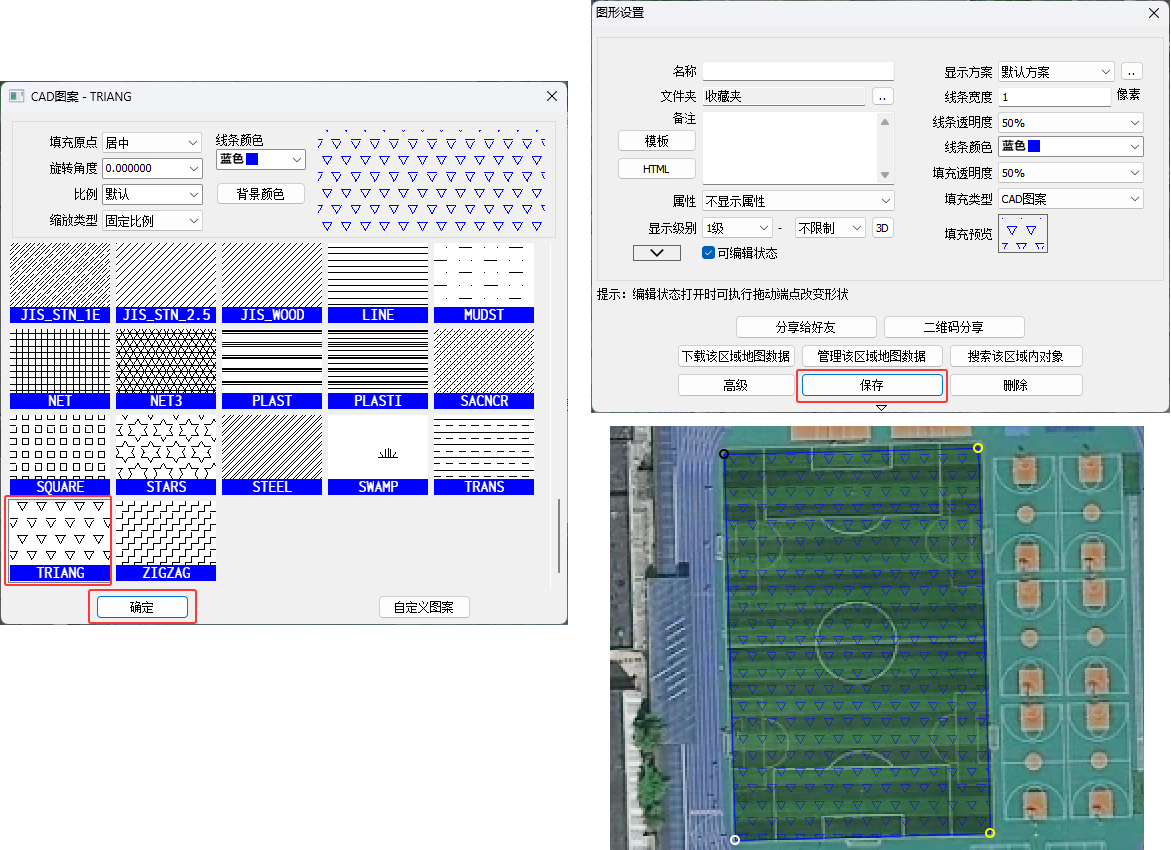Click 确定 in CAD图案 dialog

point(142,607)
